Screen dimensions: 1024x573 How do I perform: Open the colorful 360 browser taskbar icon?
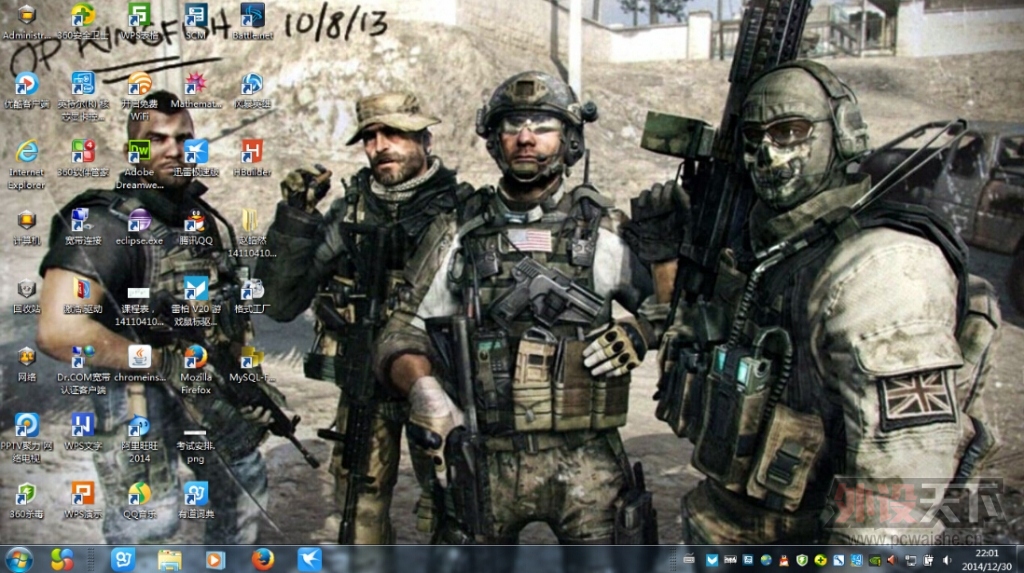point(62,560)
